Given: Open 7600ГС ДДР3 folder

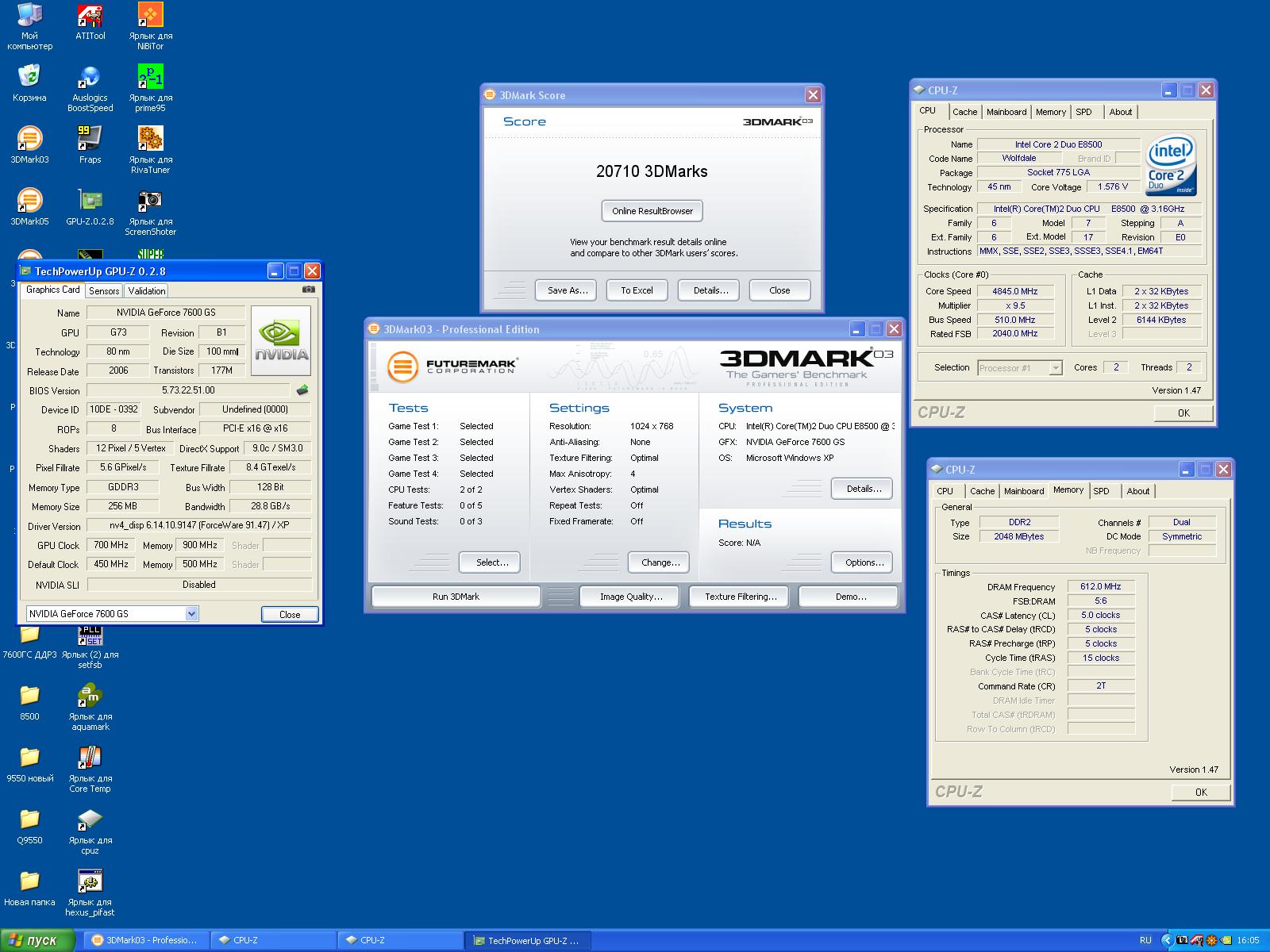Looking at the screenshot, I should pyautogui.click(x=29, y=642).
